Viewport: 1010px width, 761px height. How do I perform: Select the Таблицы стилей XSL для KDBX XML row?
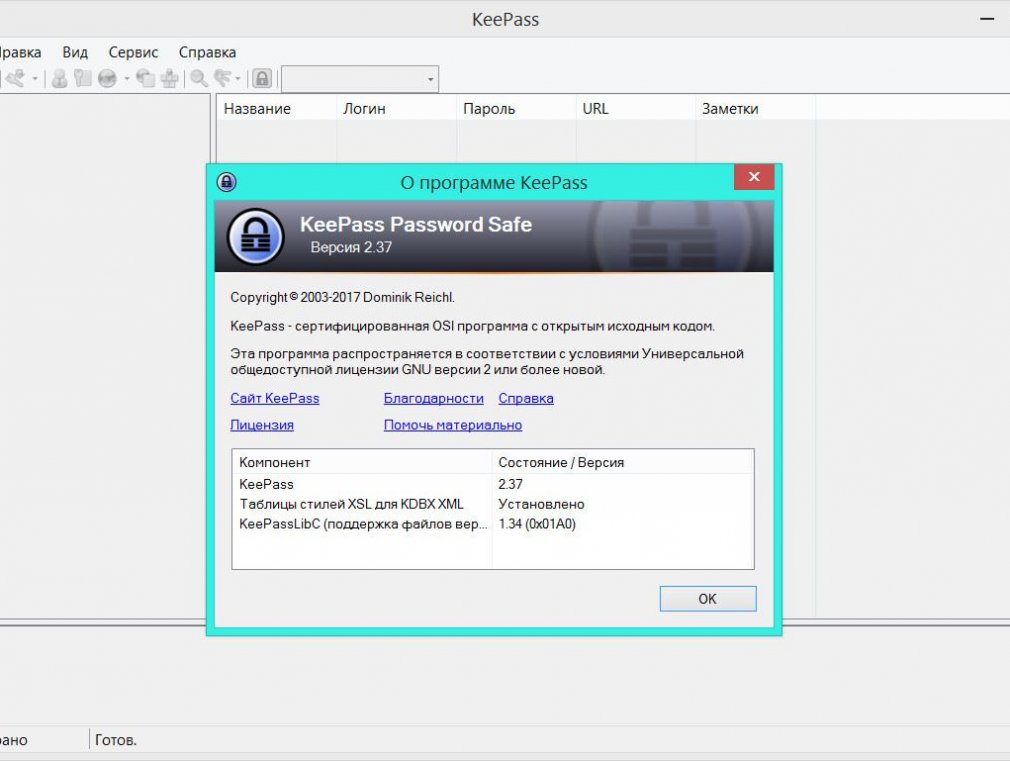coord(493,504)
